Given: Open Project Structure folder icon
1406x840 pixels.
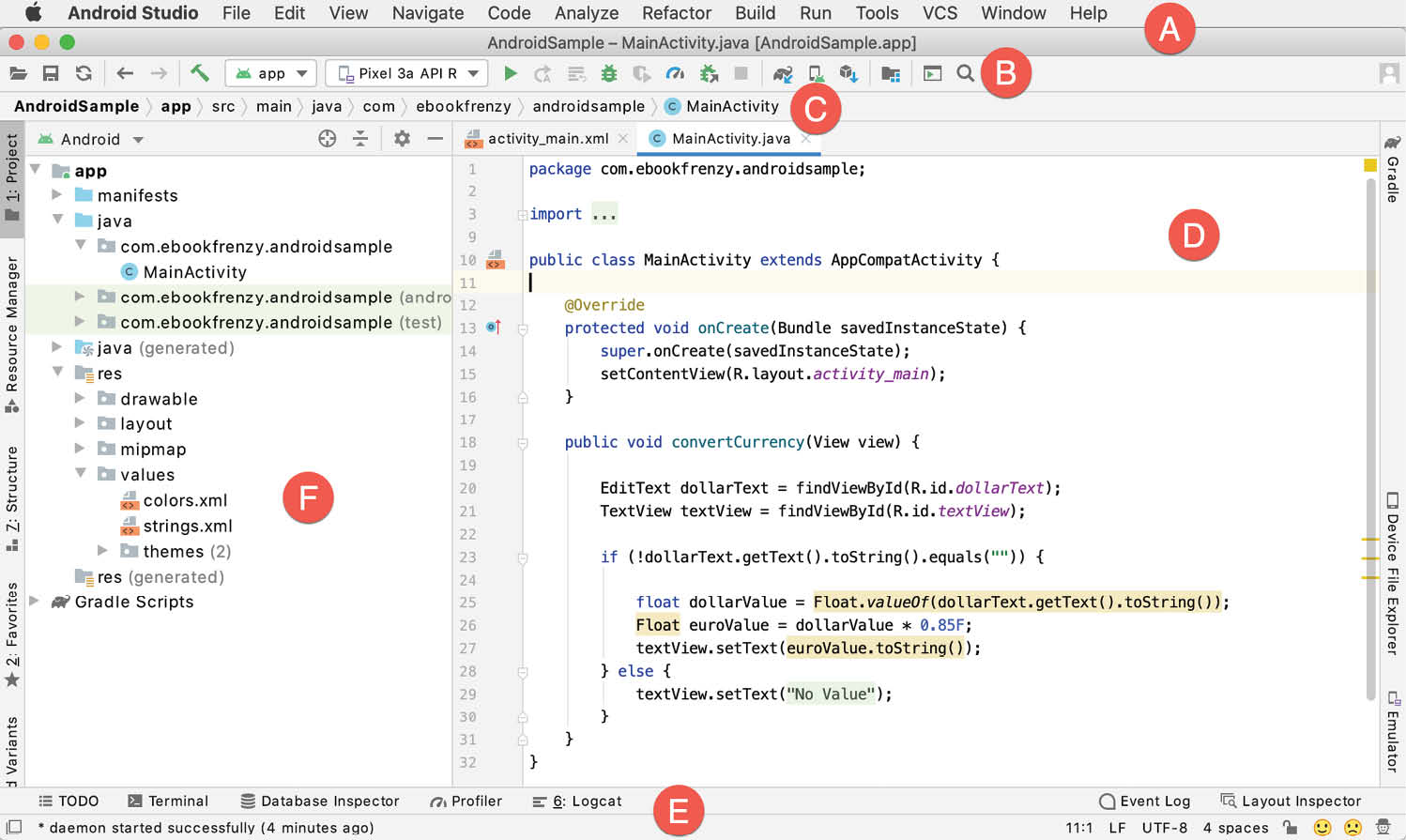Looking at the screenshot, I should click(x=891, y=73).
